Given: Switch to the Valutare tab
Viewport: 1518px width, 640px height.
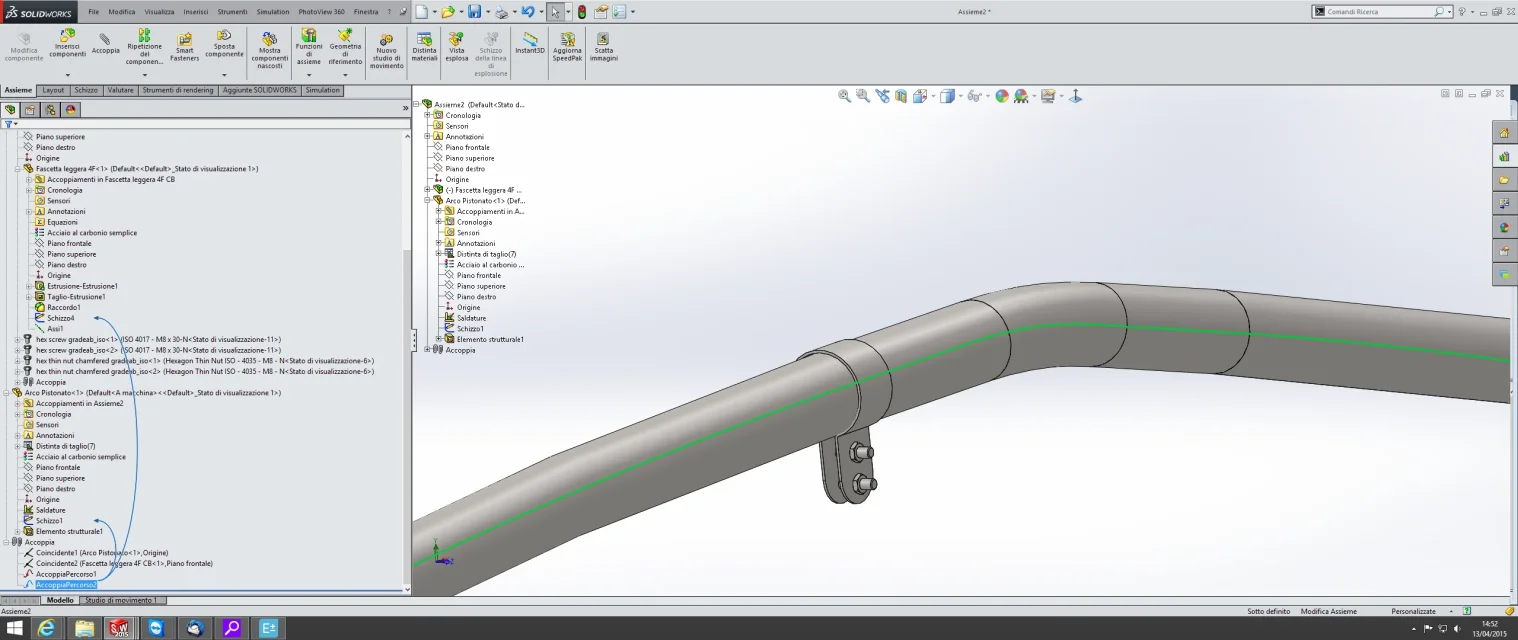Looking at the screenshot, I should (120, 90).
